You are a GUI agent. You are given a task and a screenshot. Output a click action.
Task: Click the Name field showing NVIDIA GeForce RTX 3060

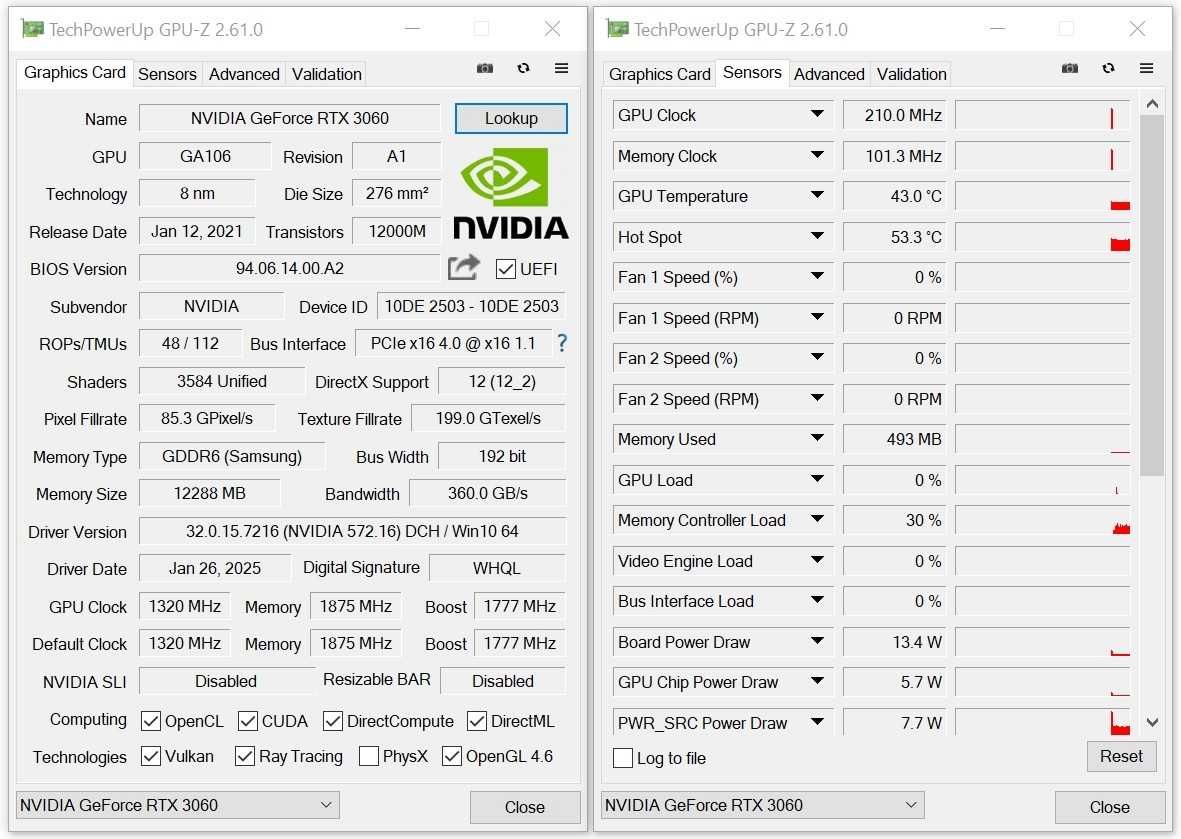[290, 118]
